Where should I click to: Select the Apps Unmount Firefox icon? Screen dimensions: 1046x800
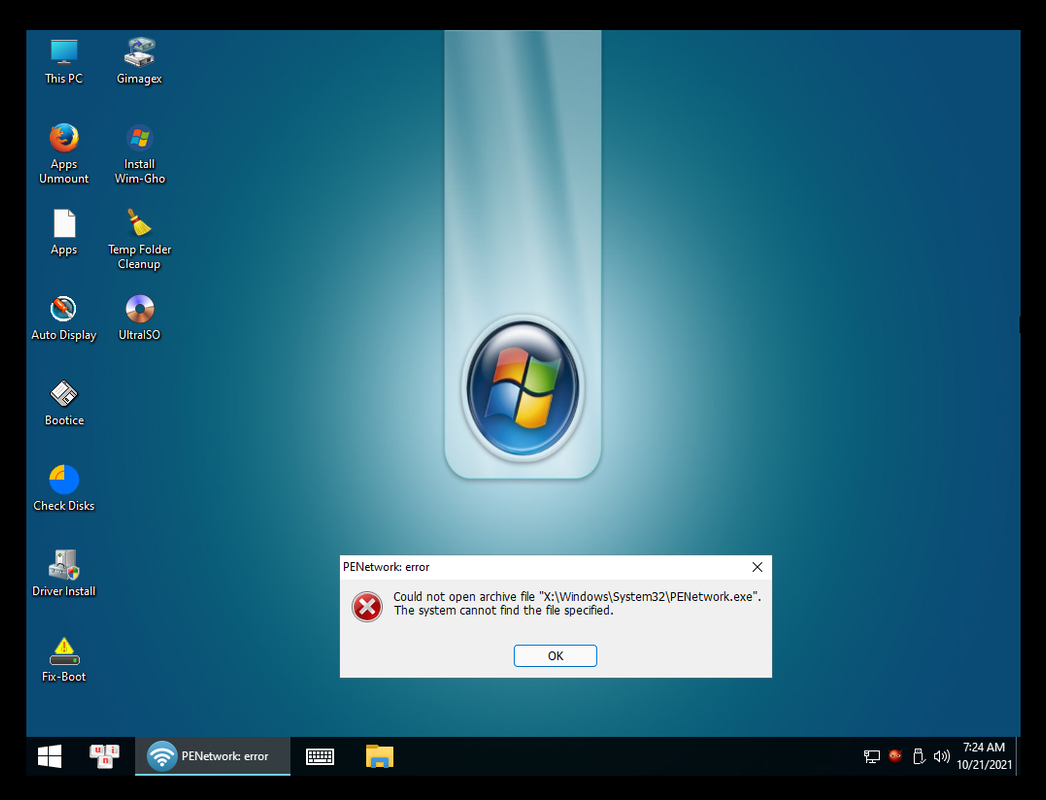click(x=64, y=153)
